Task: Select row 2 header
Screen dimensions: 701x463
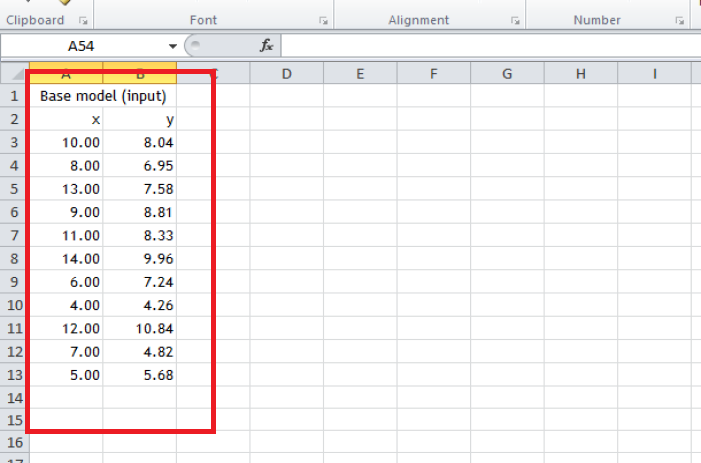Action: coord(14,119)
